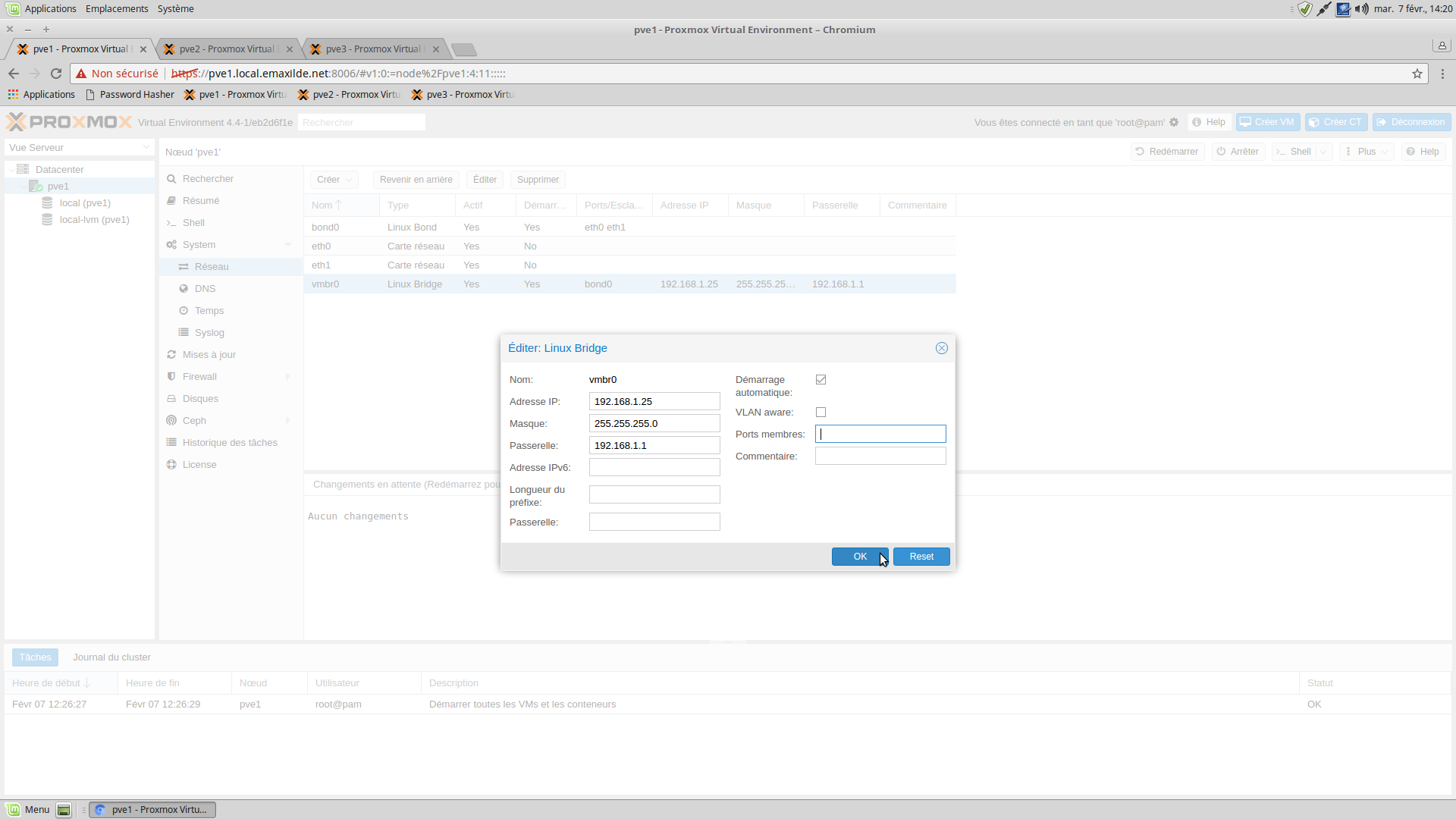Reload the page in Chromium

[x=56, y=74]
